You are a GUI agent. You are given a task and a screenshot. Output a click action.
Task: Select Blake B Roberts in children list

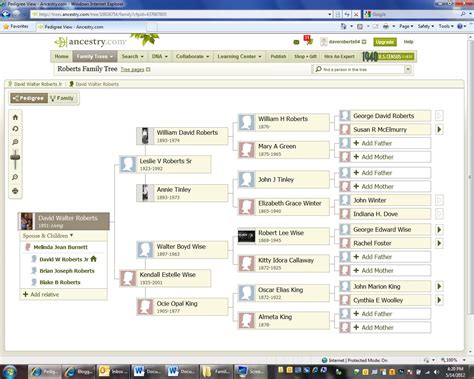60,282
